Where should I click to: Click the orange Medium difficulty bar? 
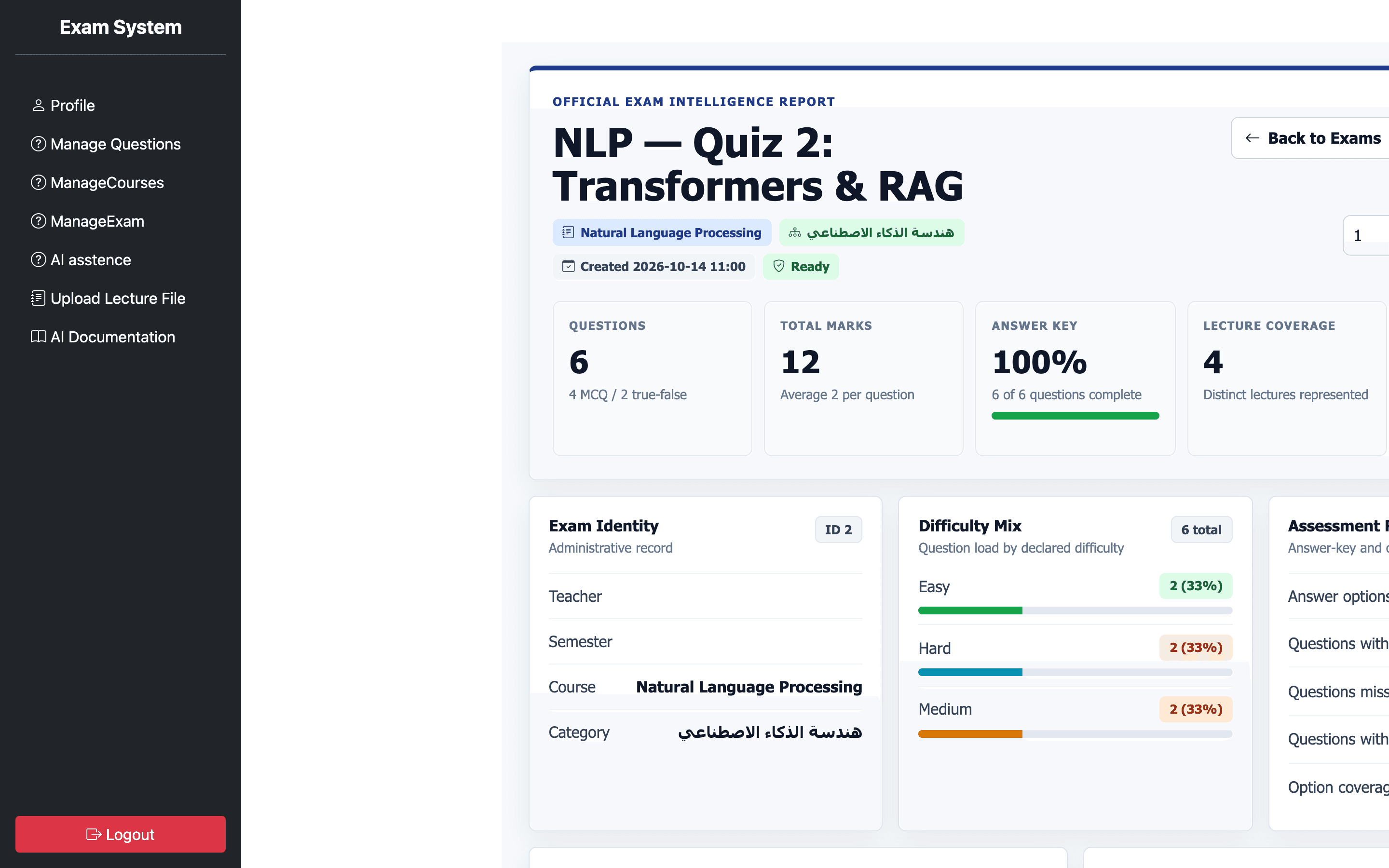pos(970,733)
